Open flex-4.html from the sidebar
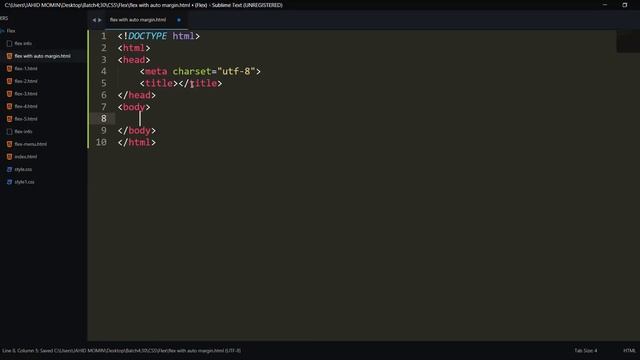This screenshot has width=640, height=360. pyautogui.click(x=26, y=106)
